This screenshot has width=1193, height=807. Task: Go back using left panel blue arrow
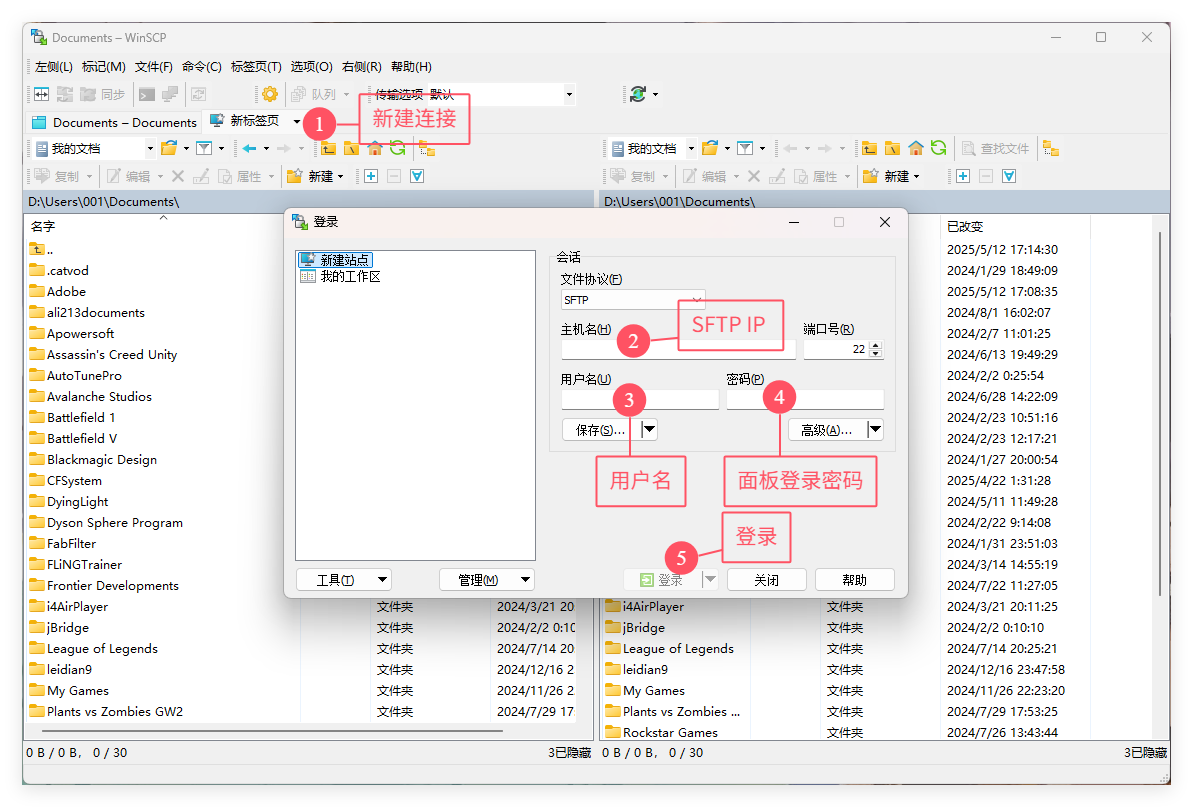(250, 148)
